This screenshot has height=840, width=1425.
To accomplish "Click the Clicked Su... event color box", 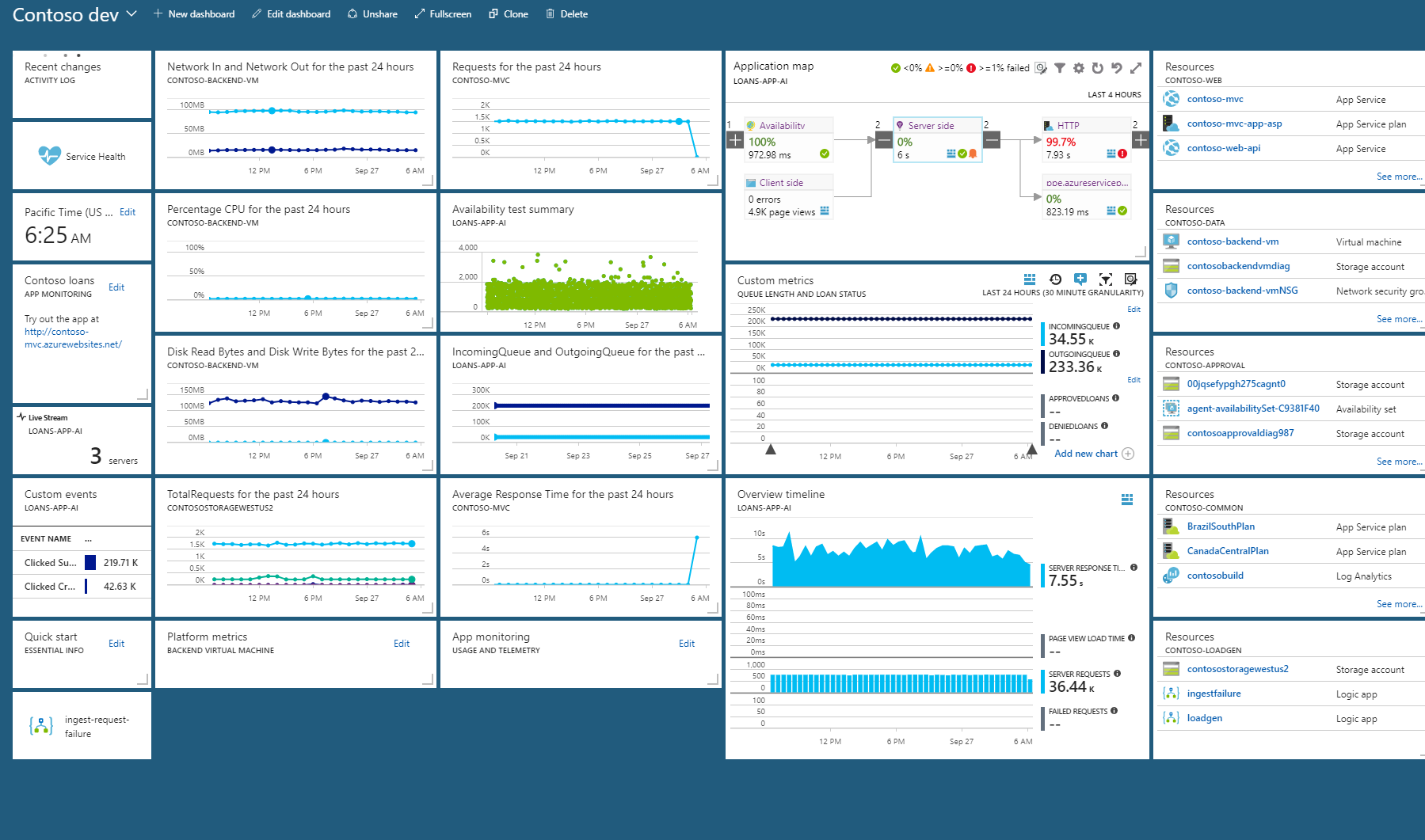I will tap(90, 562).
